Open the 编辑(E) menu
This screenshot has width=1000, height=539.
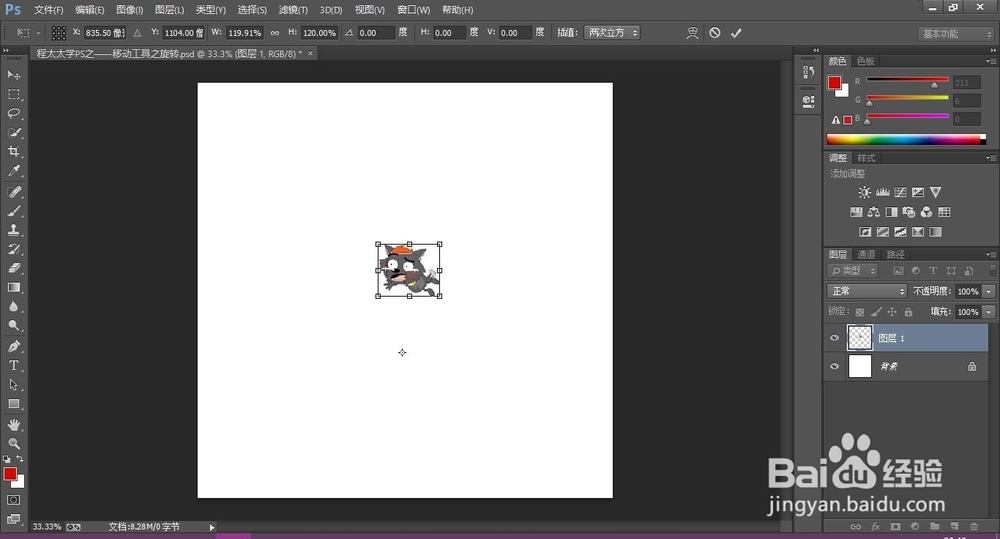point(89,10)
